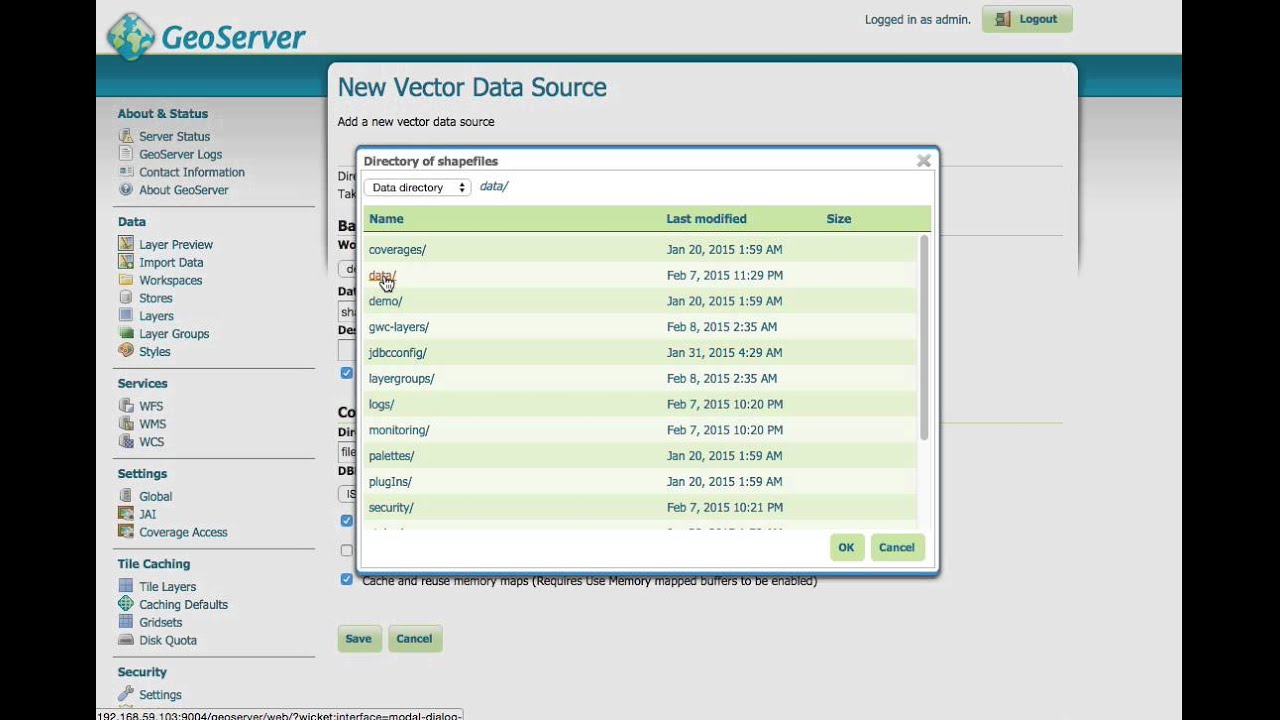Viewport: 1280px width, 720px height.
Task: Open the monitoring/ folder
Action: tap(398, 430)
